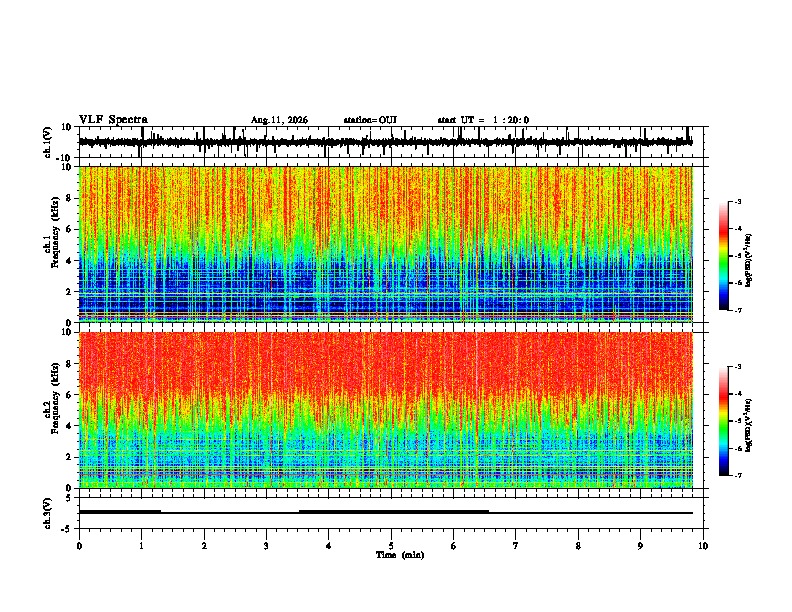Click the 2 tick on time axis
The width and height of the screenshot is (792, 612).
(204, 546)
